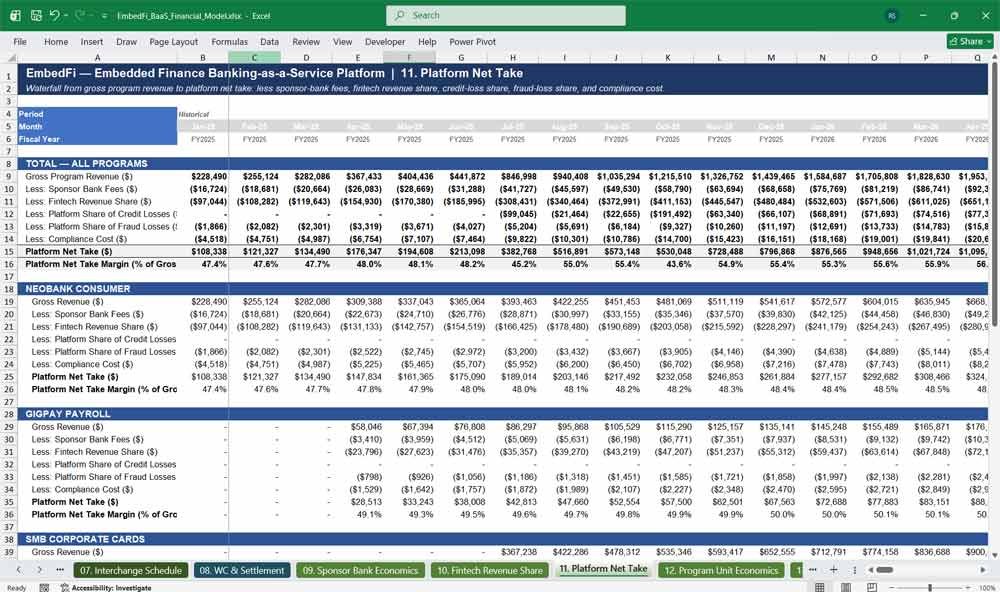Image resolution: width=1000 pixels, height=592 pixels.
Task: Select the 11. Platform Net Take sheet tab
Action: (603, 569)
